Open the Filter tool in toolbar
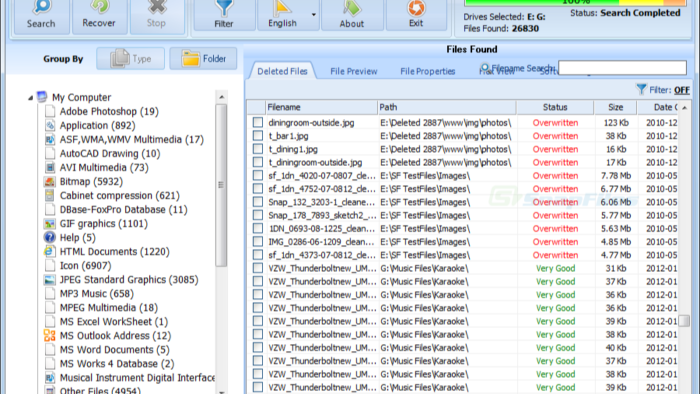Viewport: 700px width, 394px height. [224, 15]
